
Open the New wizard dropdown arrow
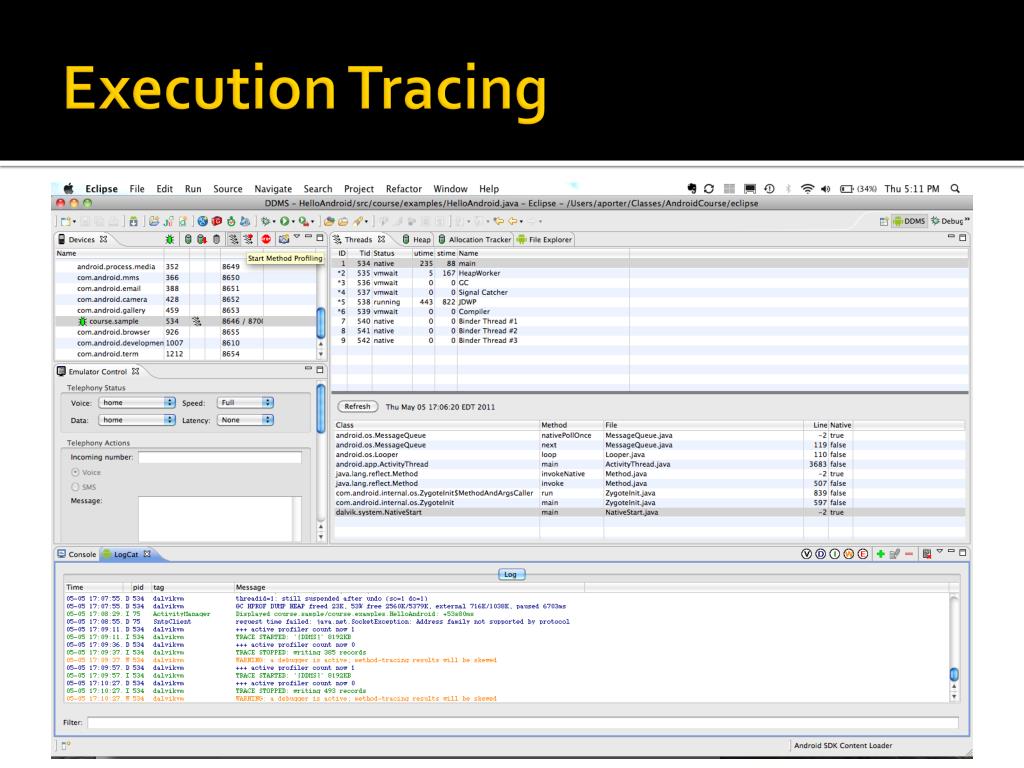[x=74, y=222]
